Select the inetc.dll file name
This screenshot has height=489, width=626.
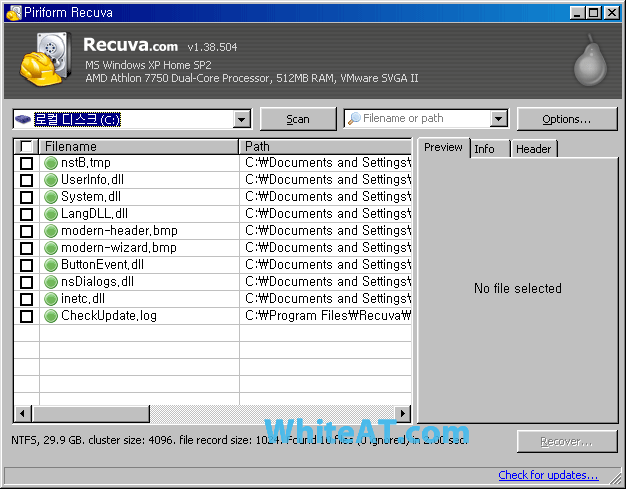[83, 299]
